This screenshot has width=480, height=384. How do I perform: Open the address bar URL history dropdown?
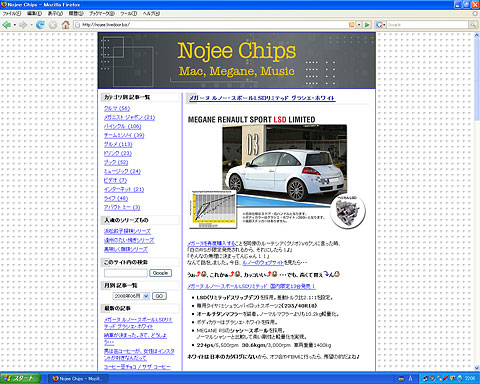point(359,25)
